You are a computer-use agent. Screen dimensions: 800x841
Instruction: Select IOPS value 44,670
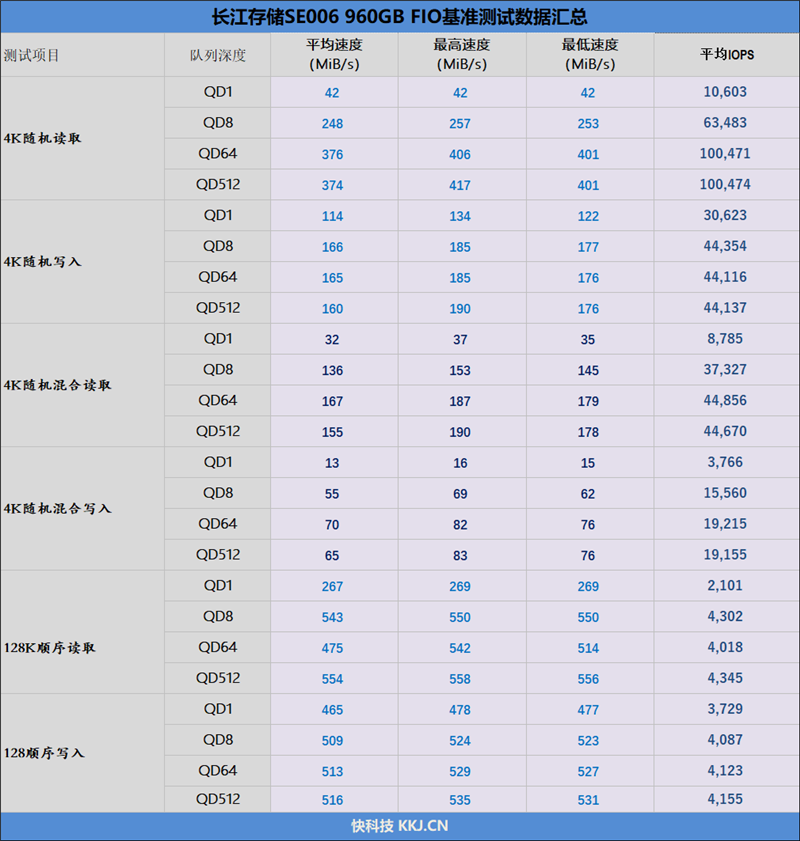[725, 431]
